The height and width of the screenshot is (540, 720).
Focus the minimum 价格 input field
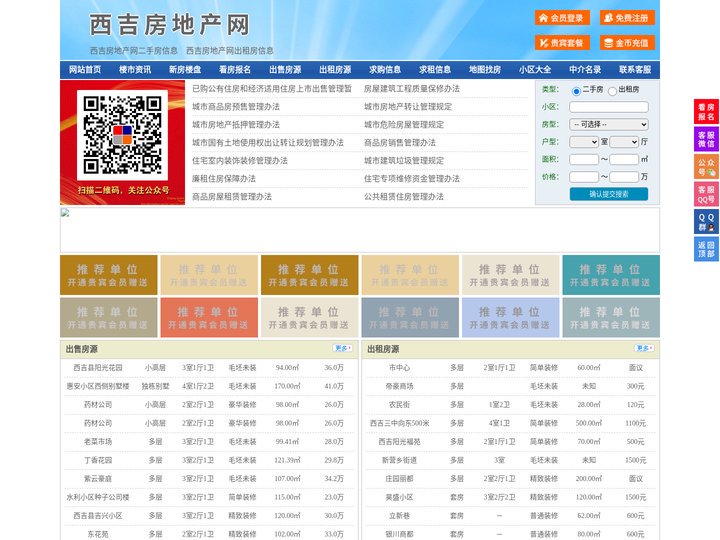click(584, 177)
